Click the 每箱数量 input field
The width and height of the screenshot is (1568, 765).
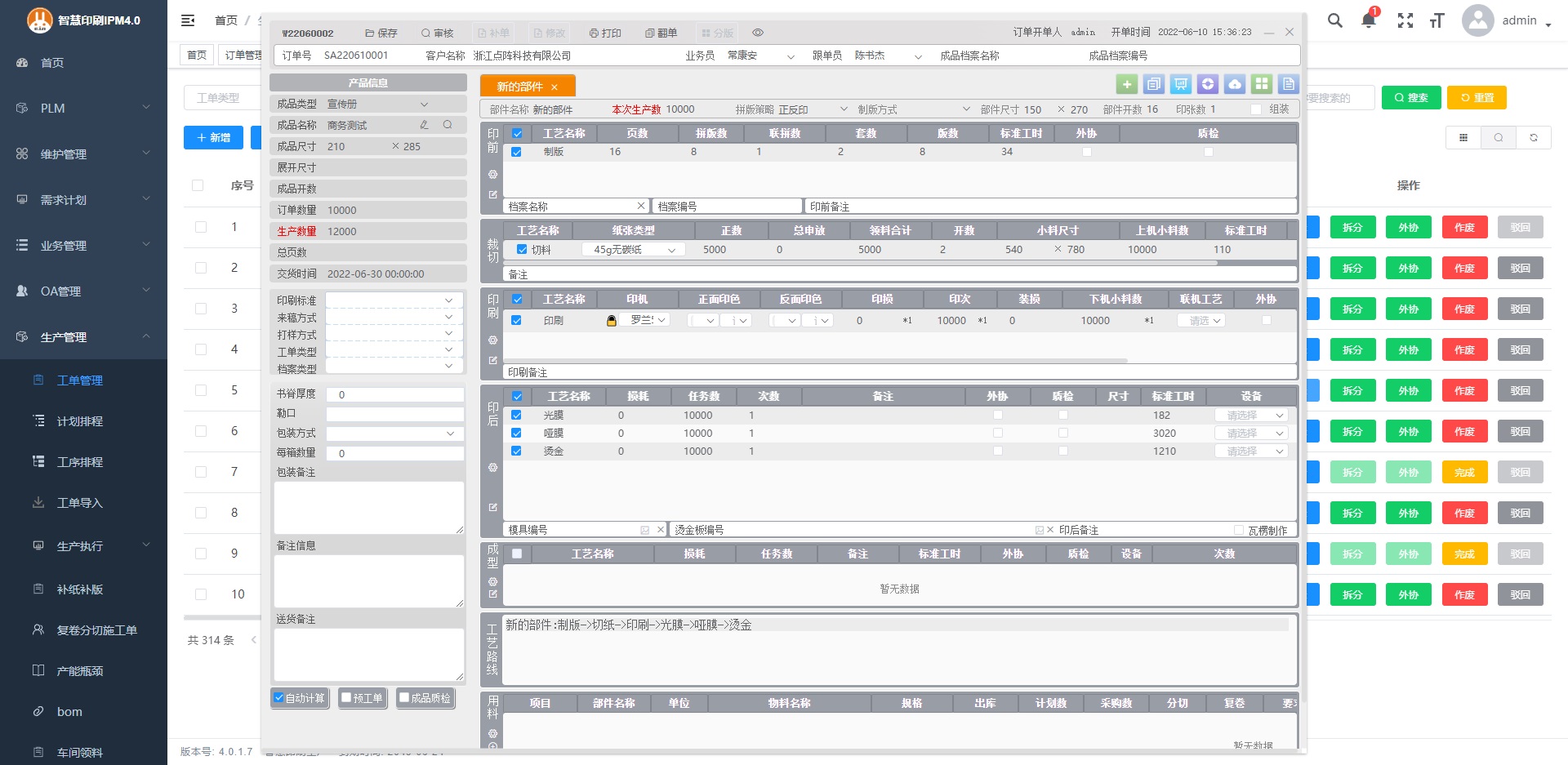point(394,453)
